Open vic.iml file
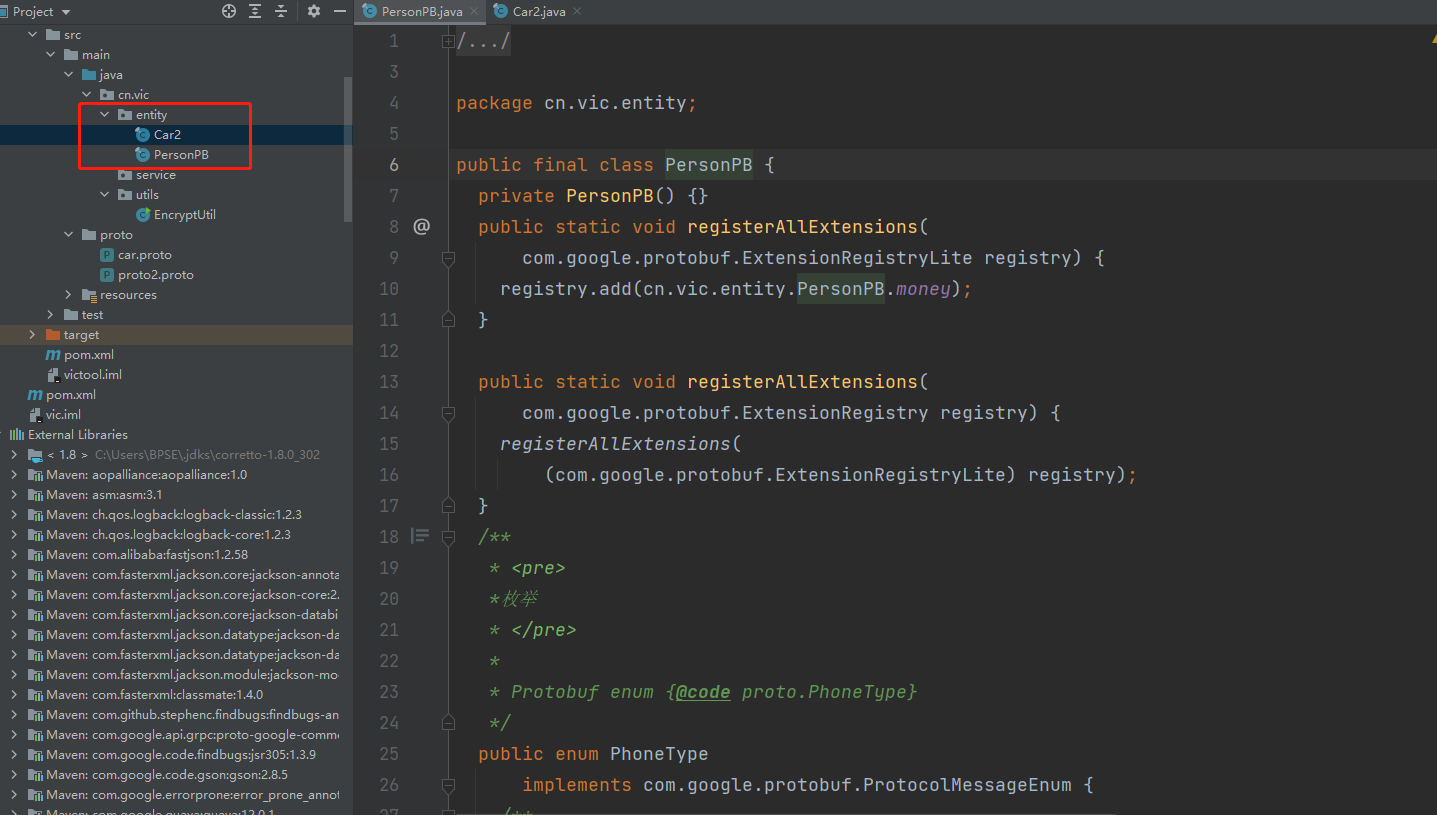 63,415
